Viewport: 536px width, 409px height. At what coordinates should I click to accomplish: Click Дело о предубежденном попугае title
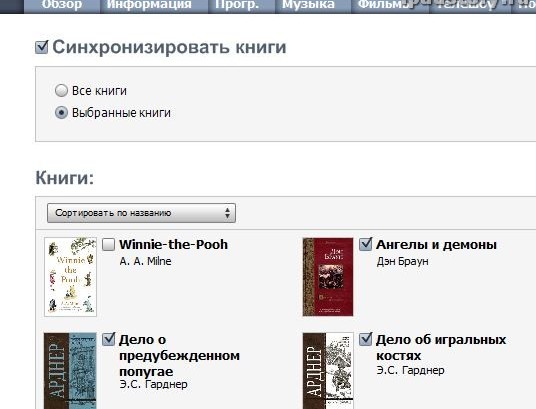point(179,355)
